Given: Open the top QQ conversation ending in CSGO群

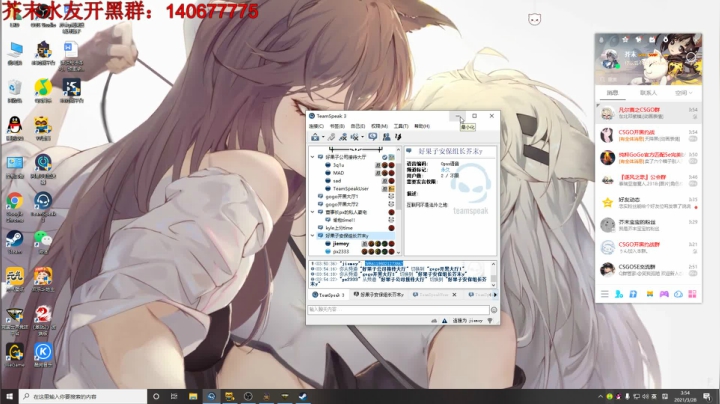Looking at the screenshot, I should [x=648, y=113].
